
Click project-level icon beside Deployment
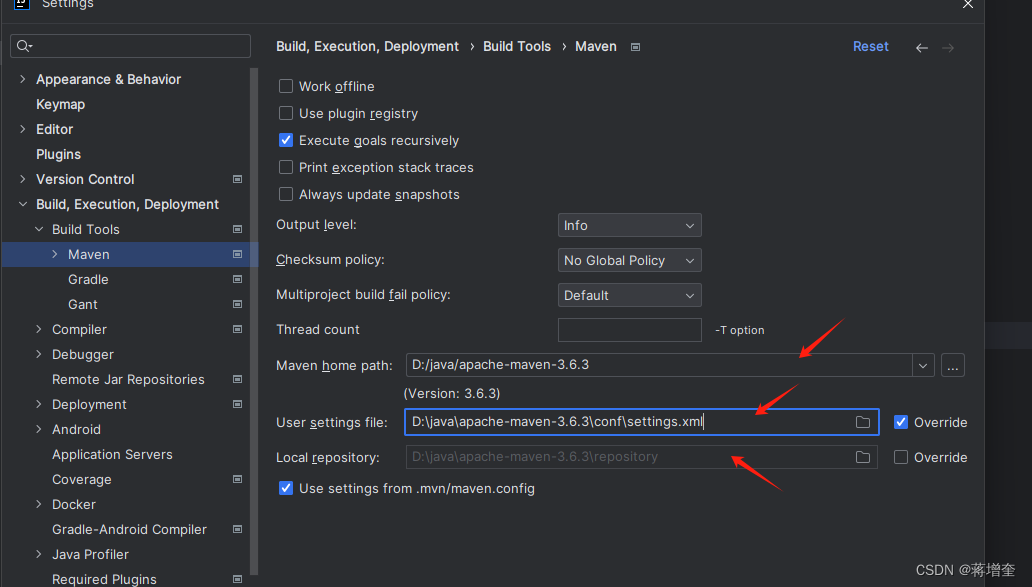(x=238, y=404)
